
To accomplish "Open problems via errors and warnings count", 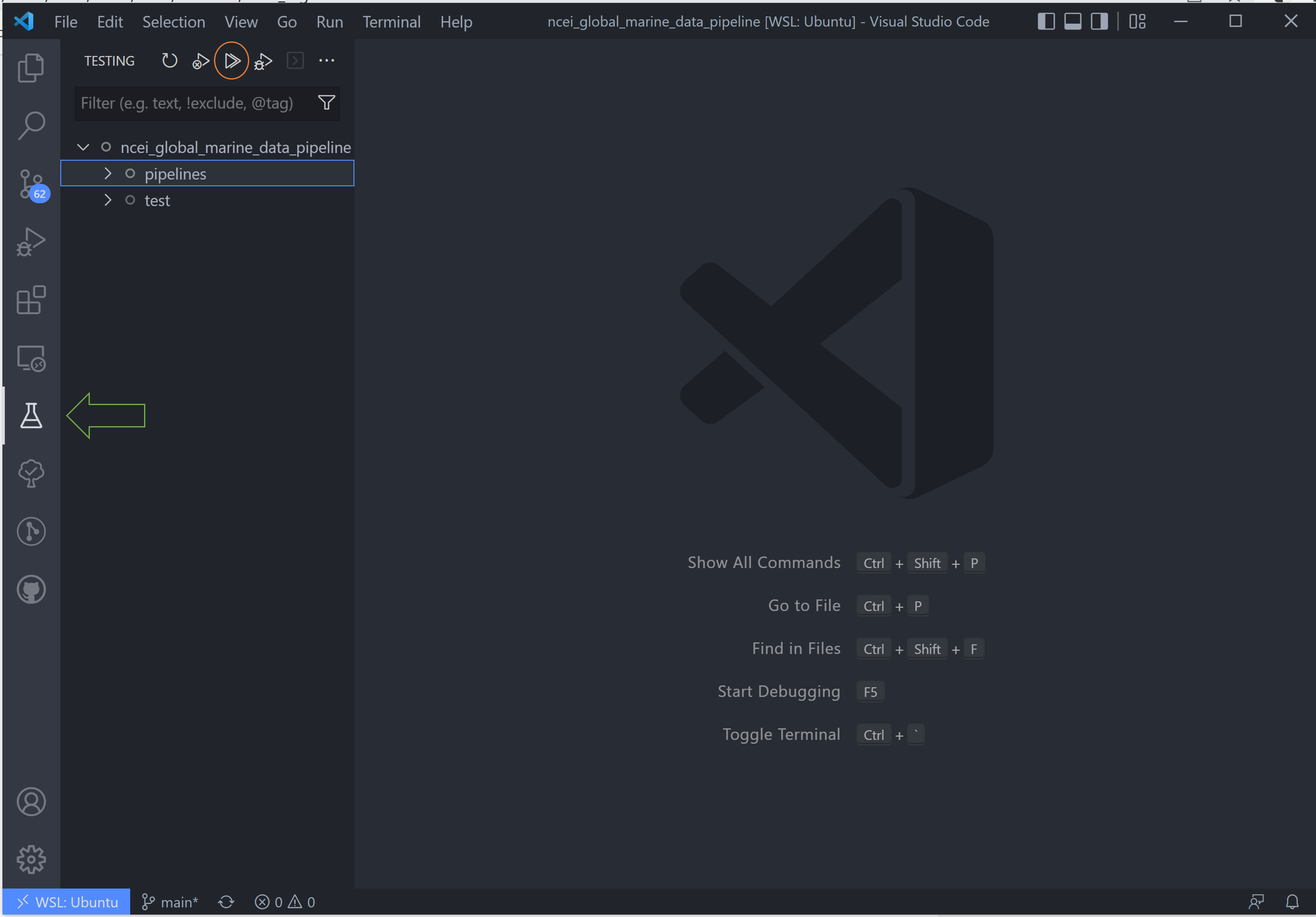I will point(285,902).
